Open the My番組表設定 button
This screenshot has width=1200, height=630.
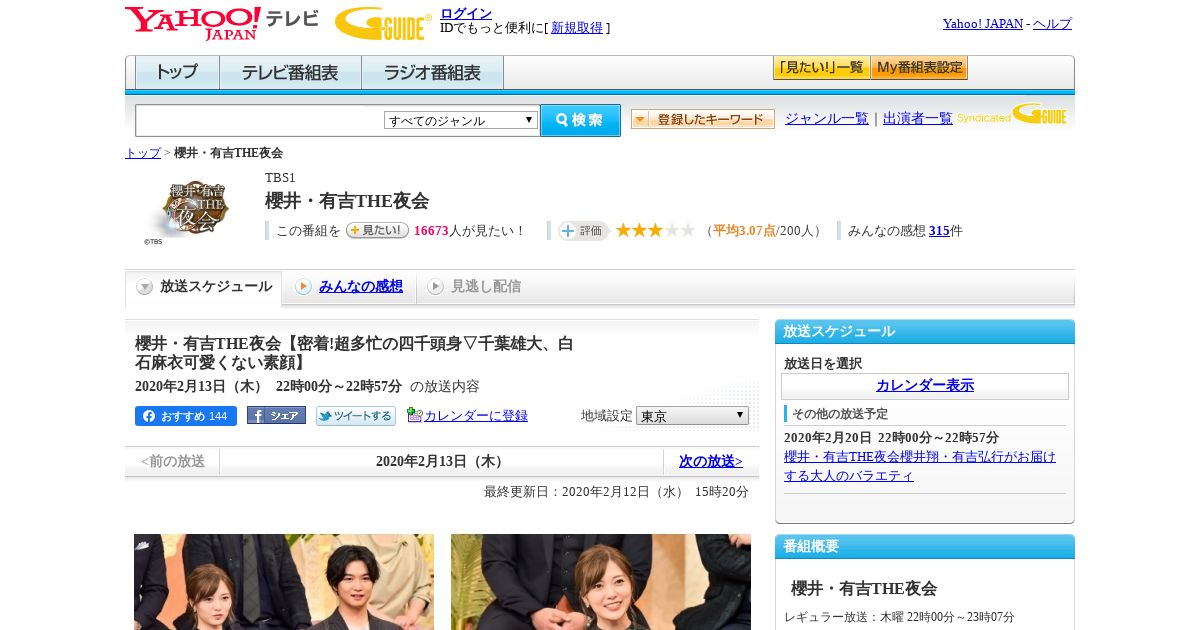919,68
